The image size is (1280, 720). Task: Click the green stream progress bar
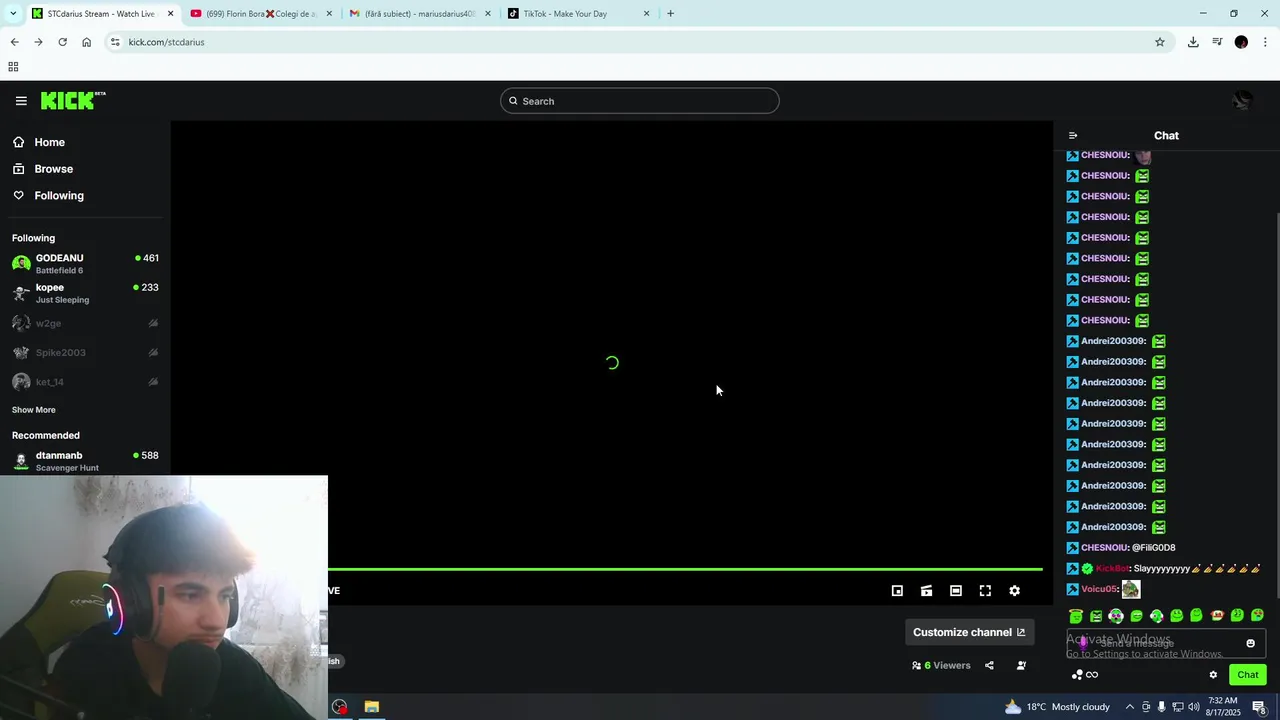pyautogui.click(x=685, y=569)
